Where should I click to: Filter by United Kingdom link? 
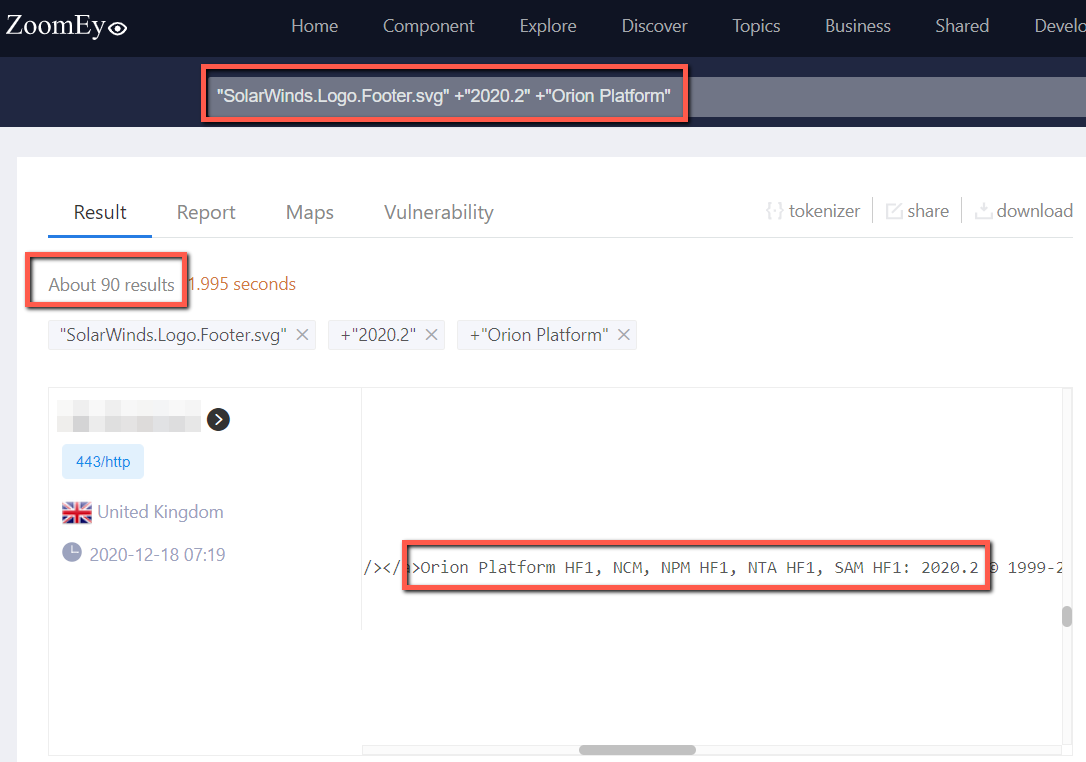click(x=160, y=512)
